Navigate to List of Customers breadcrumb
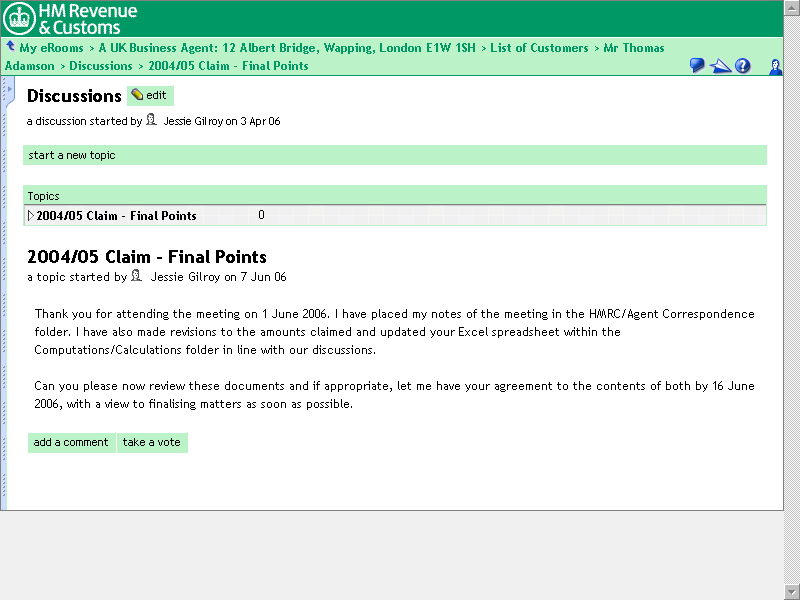Screen dimensions: 800x600 539,48
